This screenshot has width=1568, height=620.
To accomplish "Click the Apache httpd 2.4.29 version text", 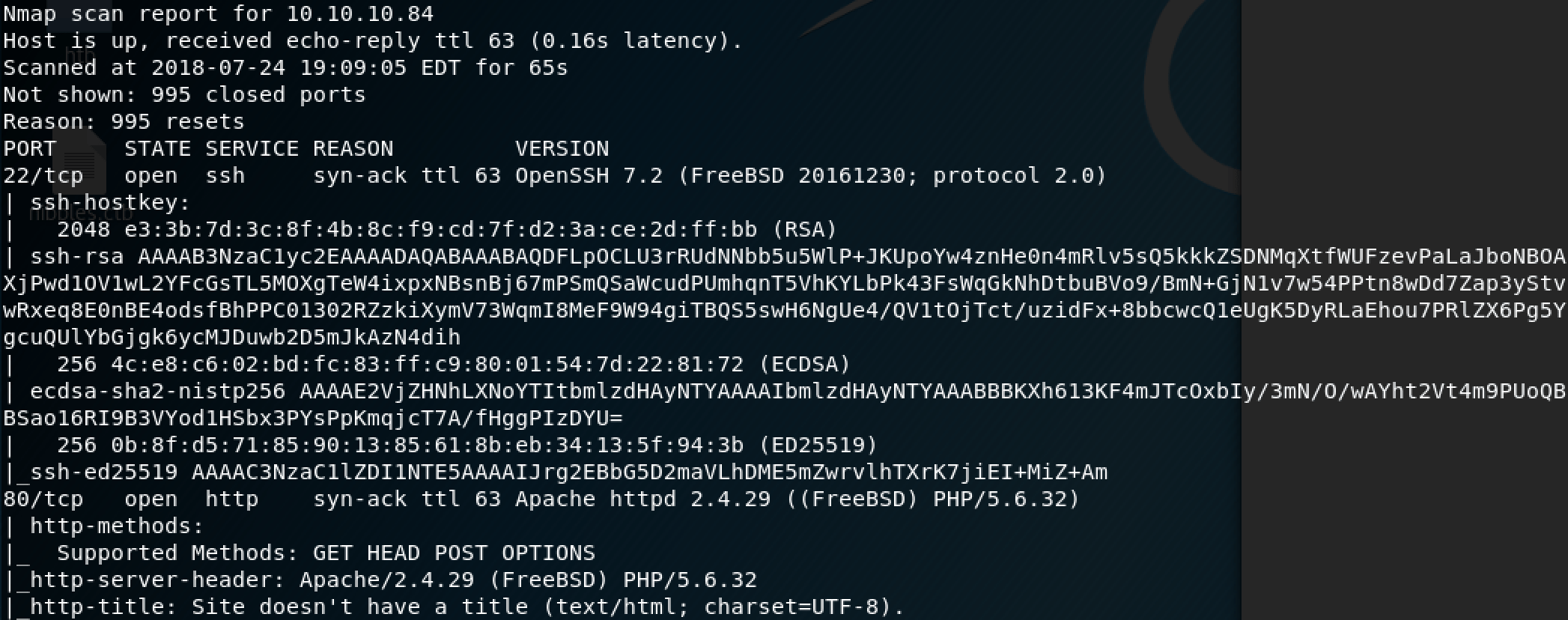I will pyautogui.click(x=642, y=499).
